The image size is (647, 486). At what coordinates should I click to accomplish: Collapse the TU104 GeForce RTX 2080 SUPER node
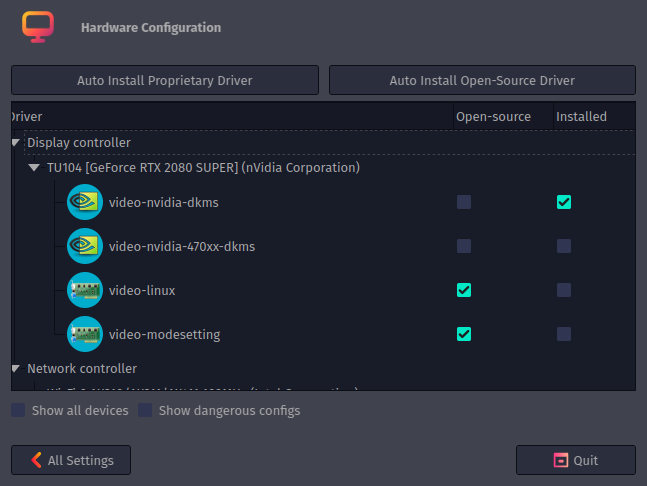click(34, 168)
